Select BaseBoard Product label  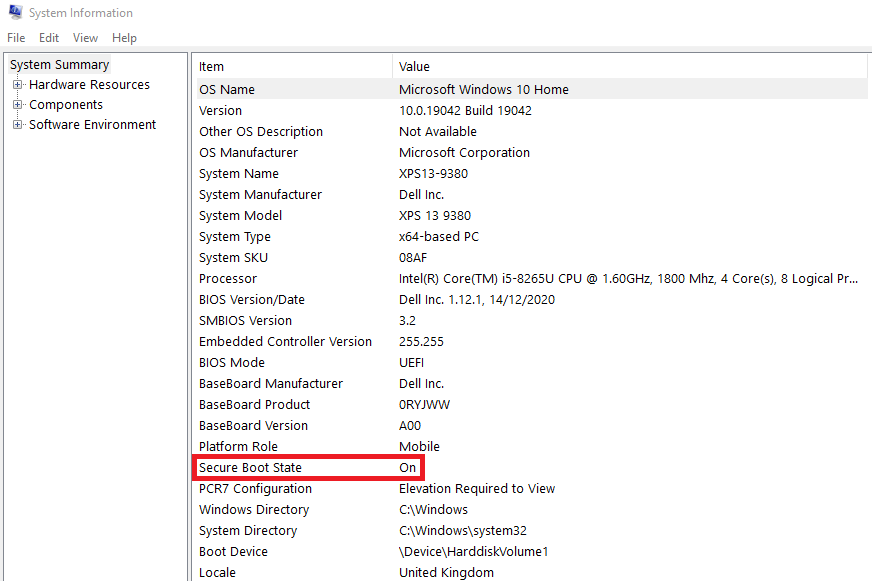(x=255, y=405)
